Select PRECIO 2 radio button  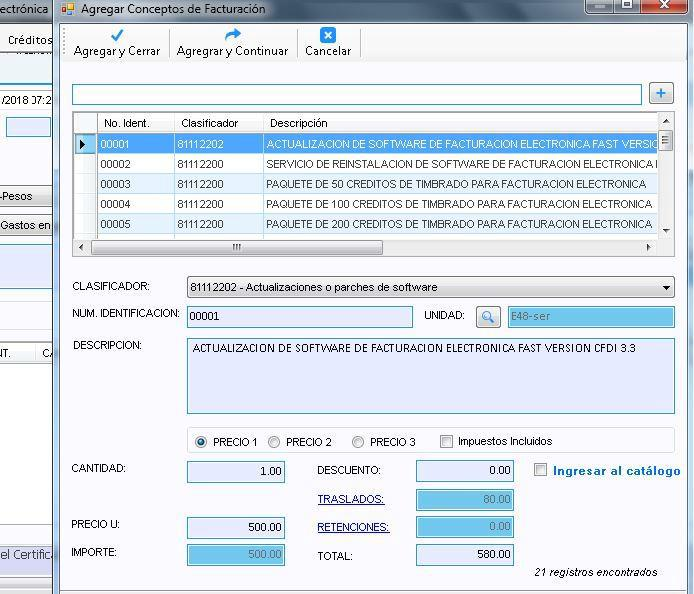click(274, 442)
